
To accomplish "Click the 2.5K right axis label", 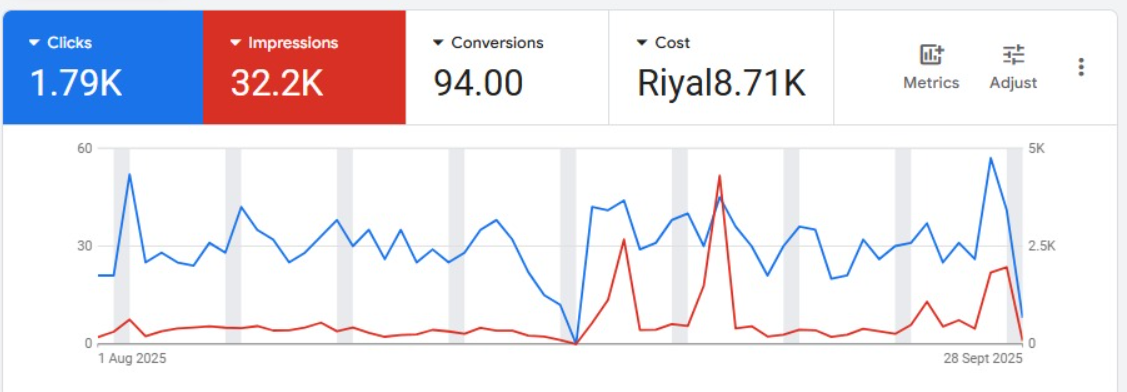I will [1041, 246].
